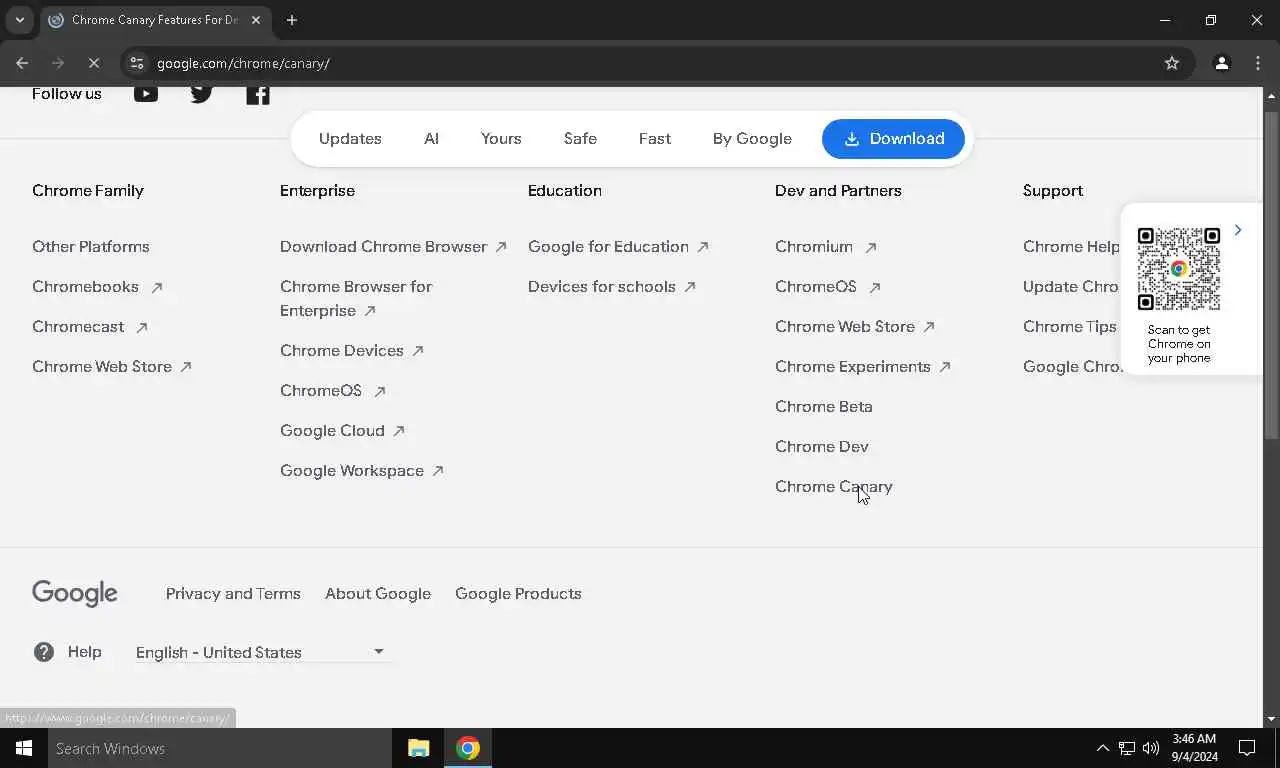The width and height of the screenshot is (1280, 768).
Task: Open the Chrome Experiments link
Action: pos(862,367)
